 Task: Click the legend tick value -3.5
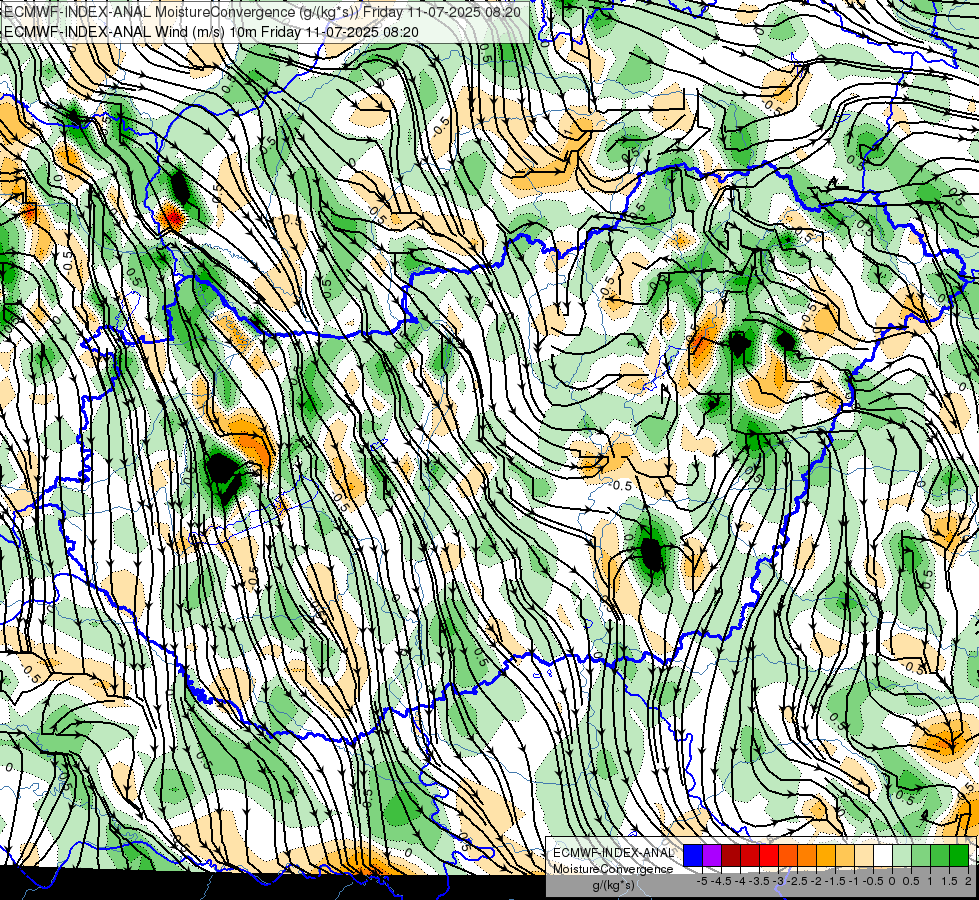(x=759, y=881)
